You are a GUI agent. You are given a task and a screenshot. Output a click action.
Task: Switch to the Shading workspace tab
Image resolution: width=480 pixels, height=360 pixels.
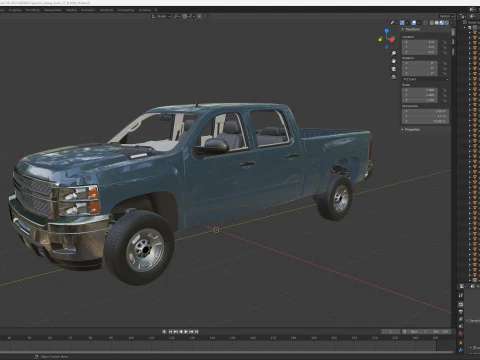[71, 10]
